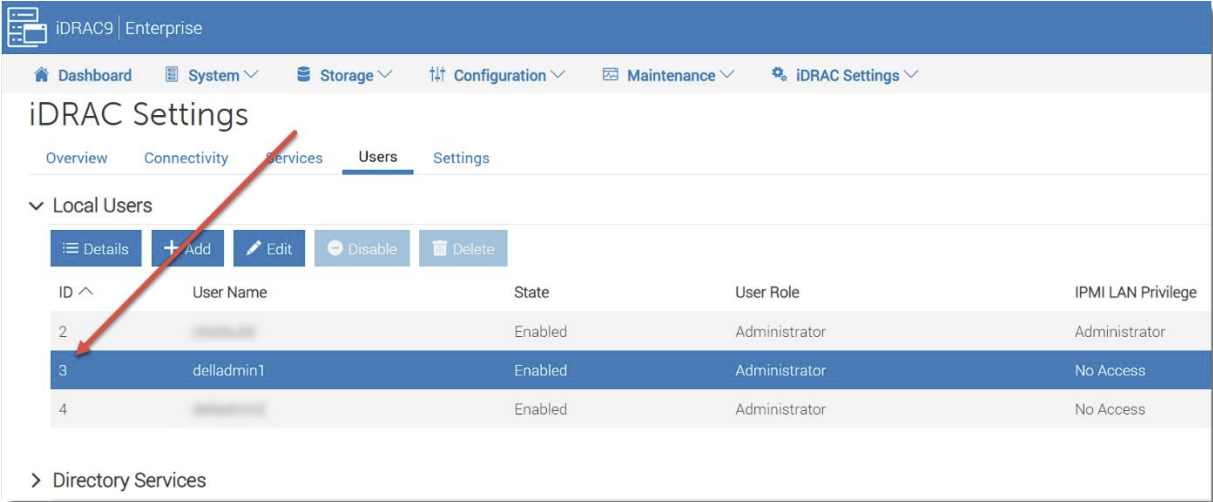The width and height of the screenshot is (1213, 502).
Task: Switch to the Connectivity tab
Action: pos(186,158)
